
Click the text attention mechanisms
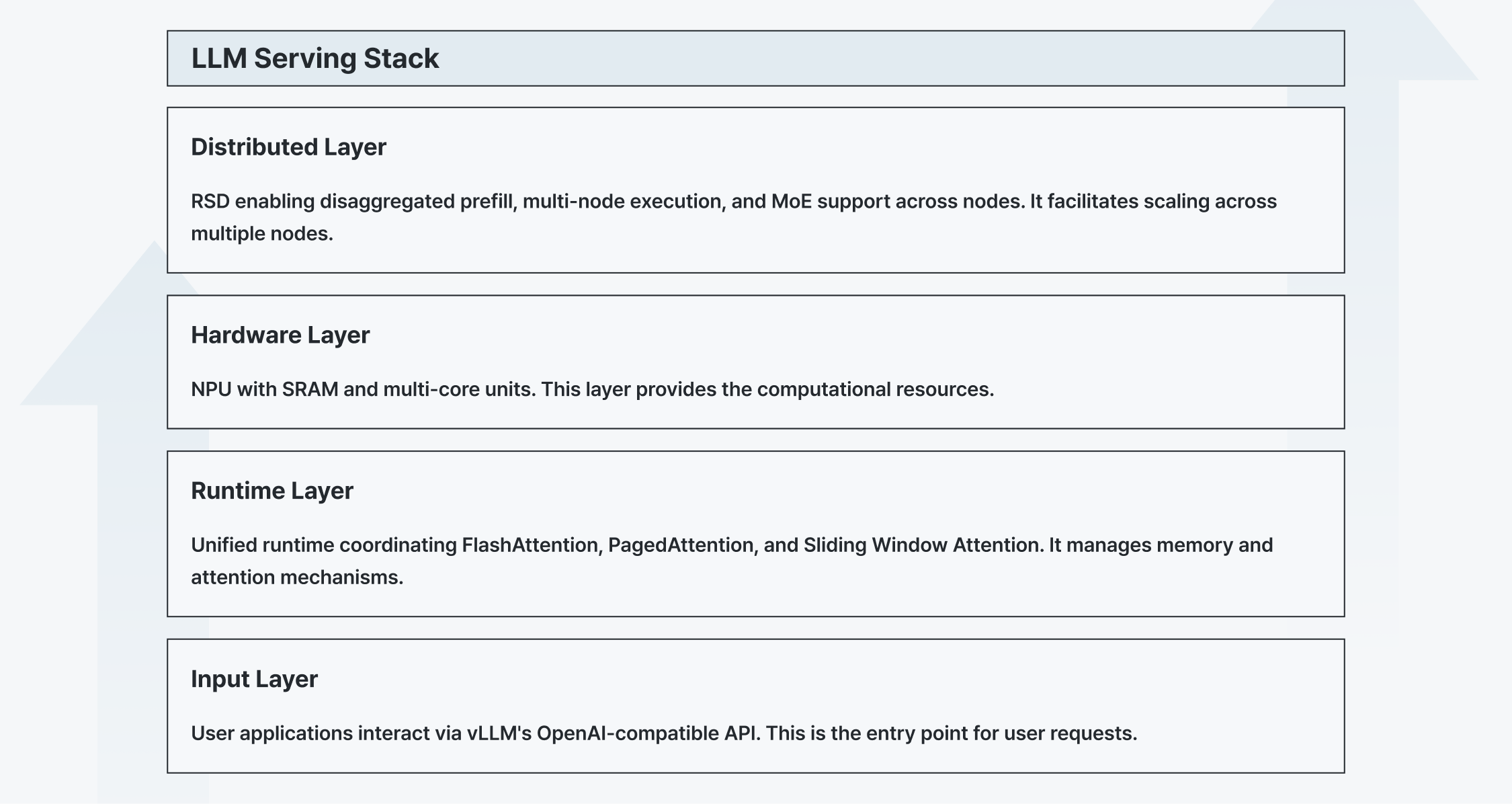[296, 577]
